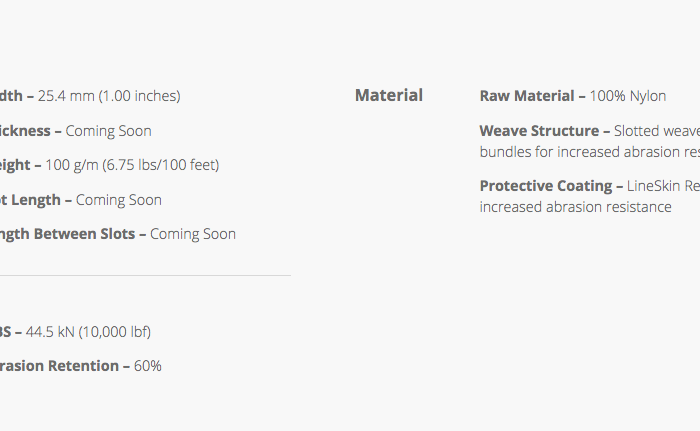Click the 100% Nylon text
Image resolution: width=700 pixels, height=431 pixels.
[x=628, y=96]
